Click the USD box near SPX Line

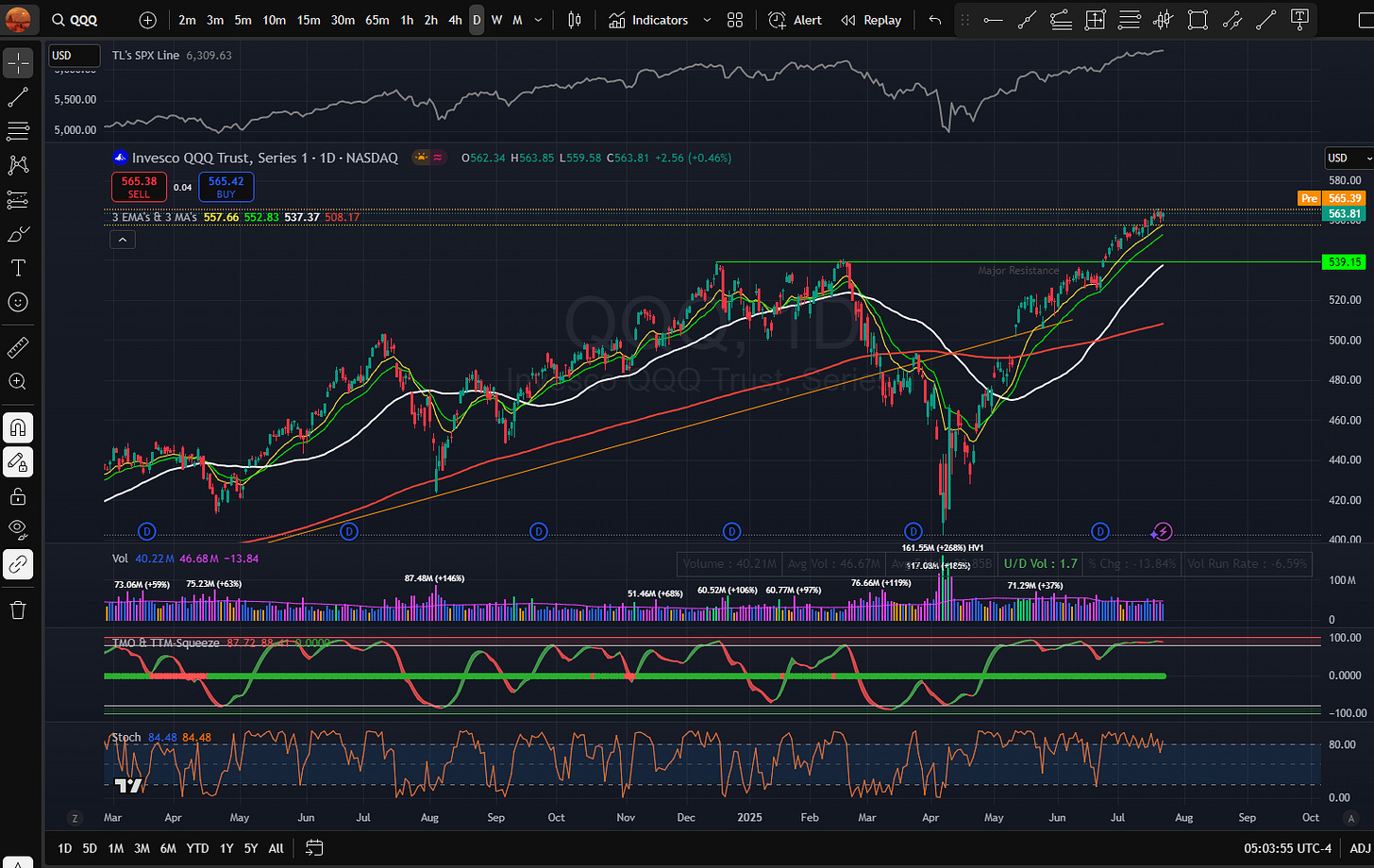coord(74,56)
